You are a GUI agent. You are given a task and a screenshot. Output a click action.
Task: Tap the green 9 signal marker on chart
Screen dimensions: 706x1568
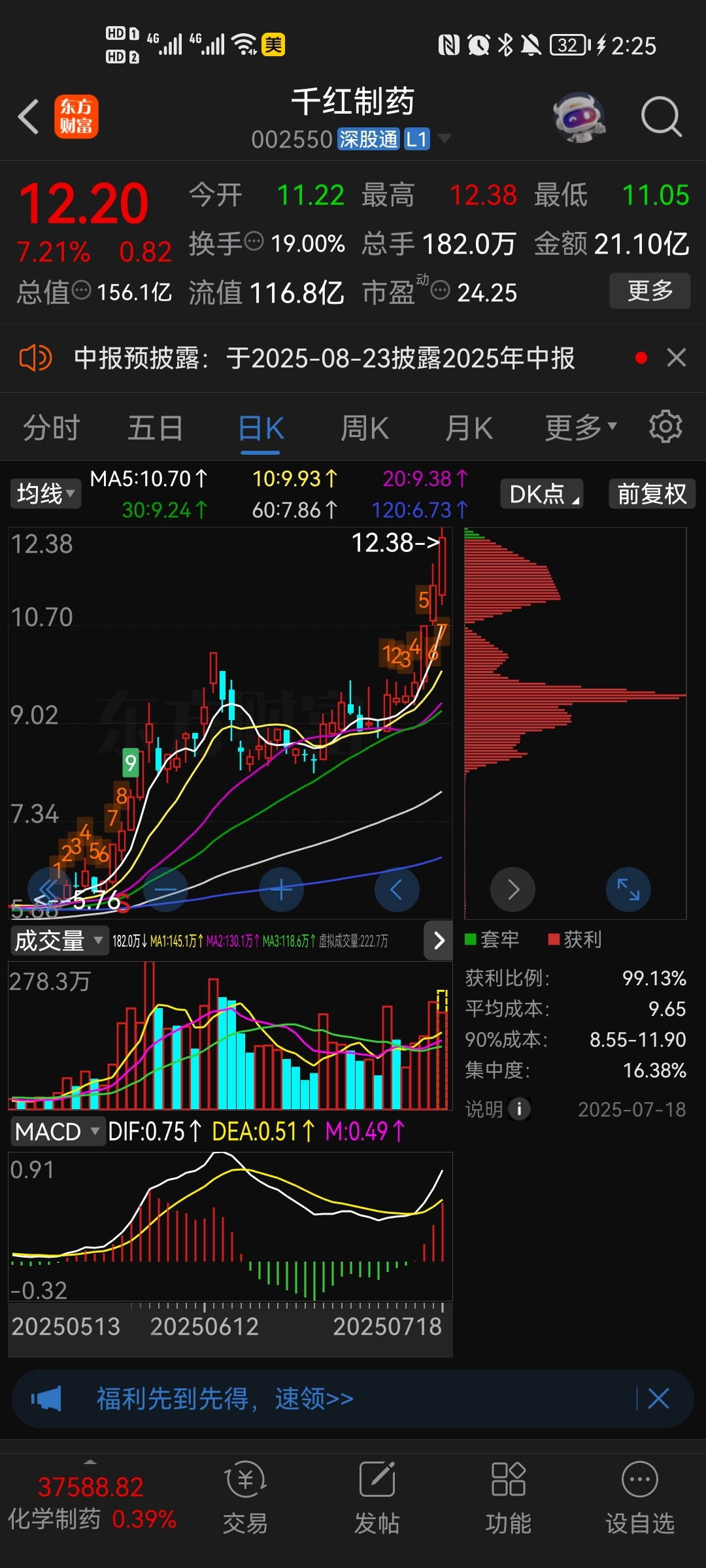pos(131,762)
